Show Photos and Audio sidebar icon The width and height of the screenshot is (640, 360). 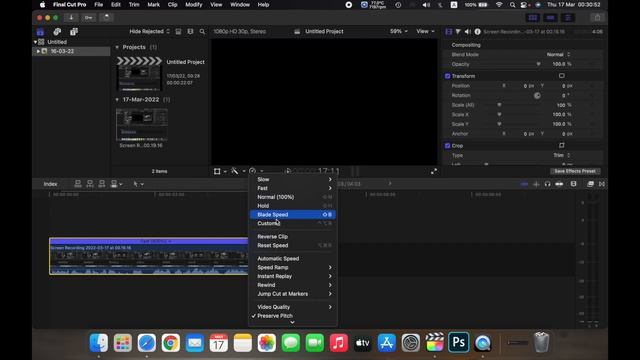click(x=57, y=32)
